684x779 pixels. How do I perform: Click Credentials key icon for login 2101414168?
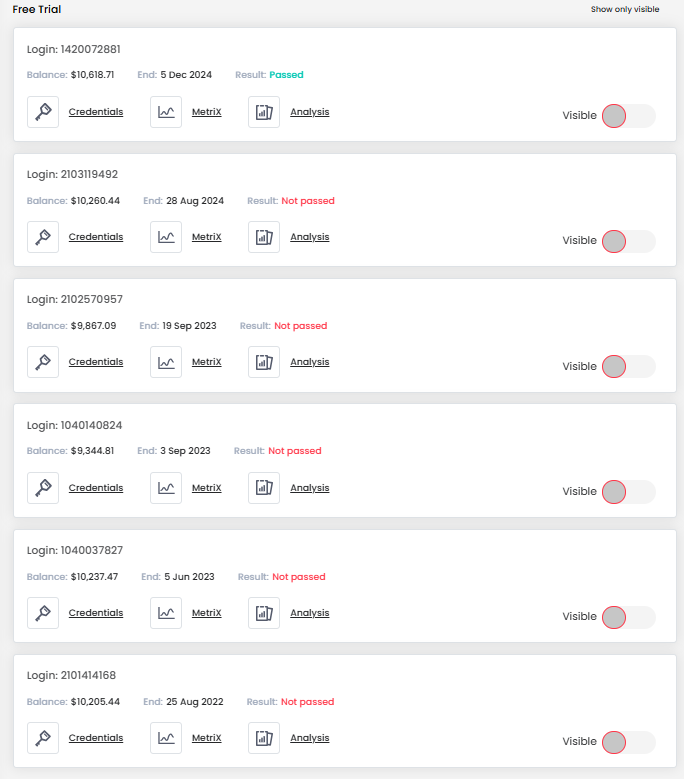[43, 738]
